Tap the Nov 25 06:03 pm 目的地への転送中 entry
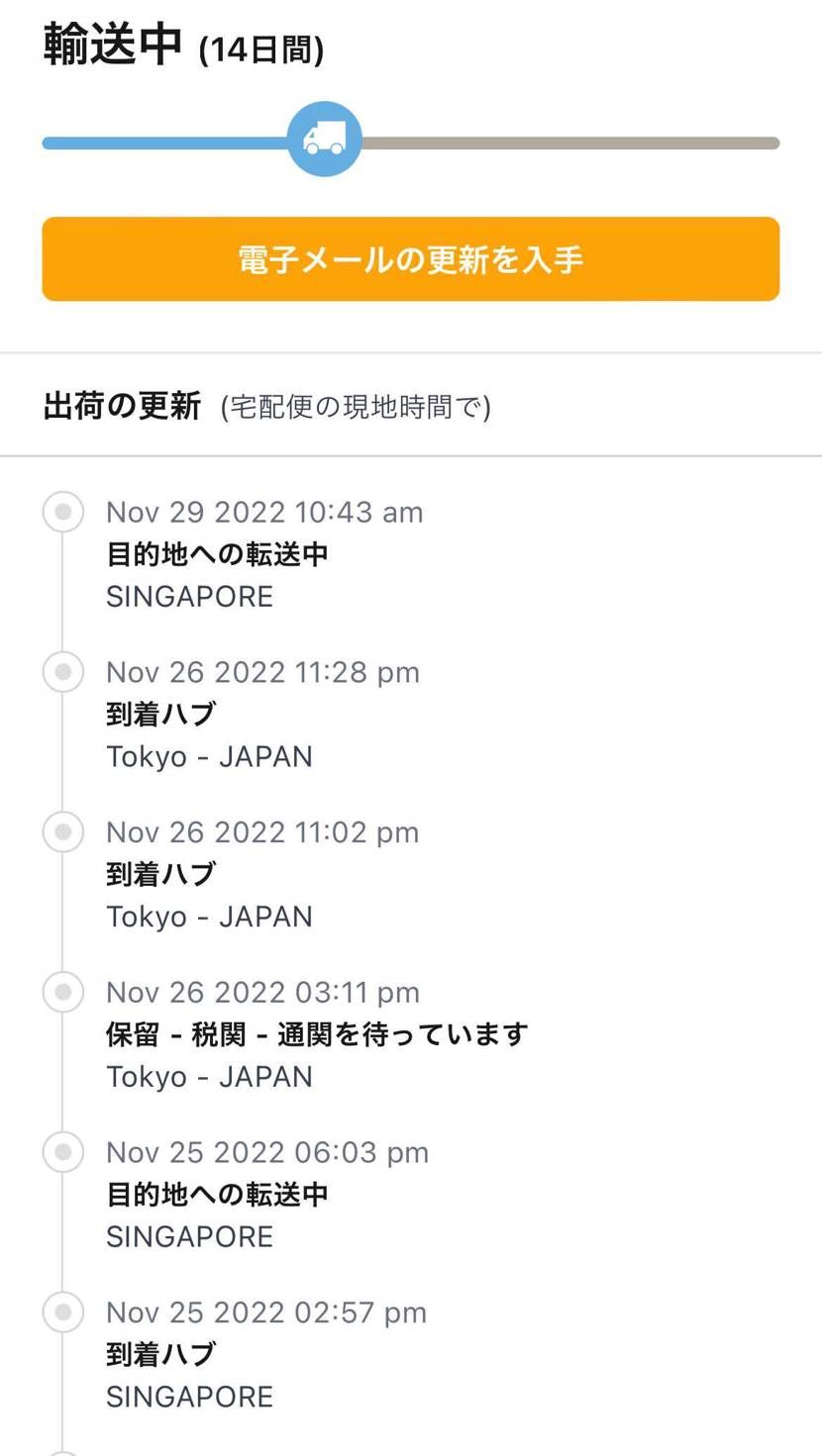The image size is (822, 1456). (217, 1195)
